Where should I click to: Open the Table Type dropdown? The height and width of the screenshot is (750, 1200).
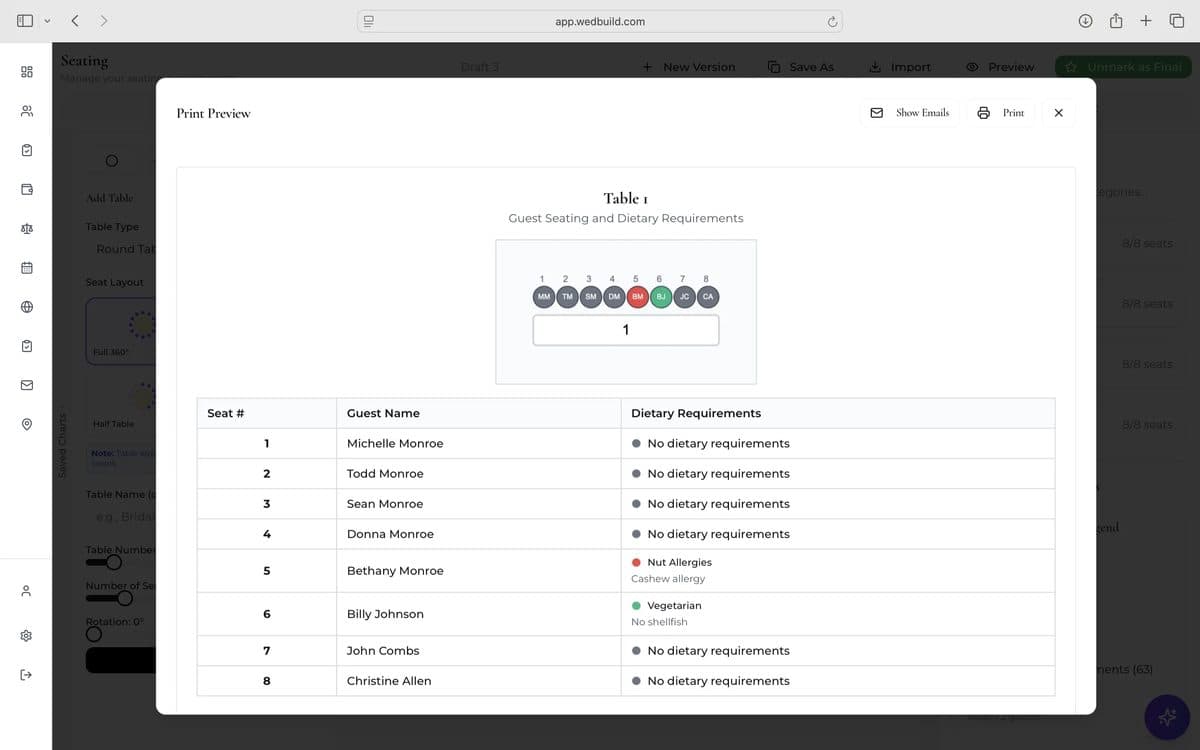pyautogui.click(x=121, y=249)
